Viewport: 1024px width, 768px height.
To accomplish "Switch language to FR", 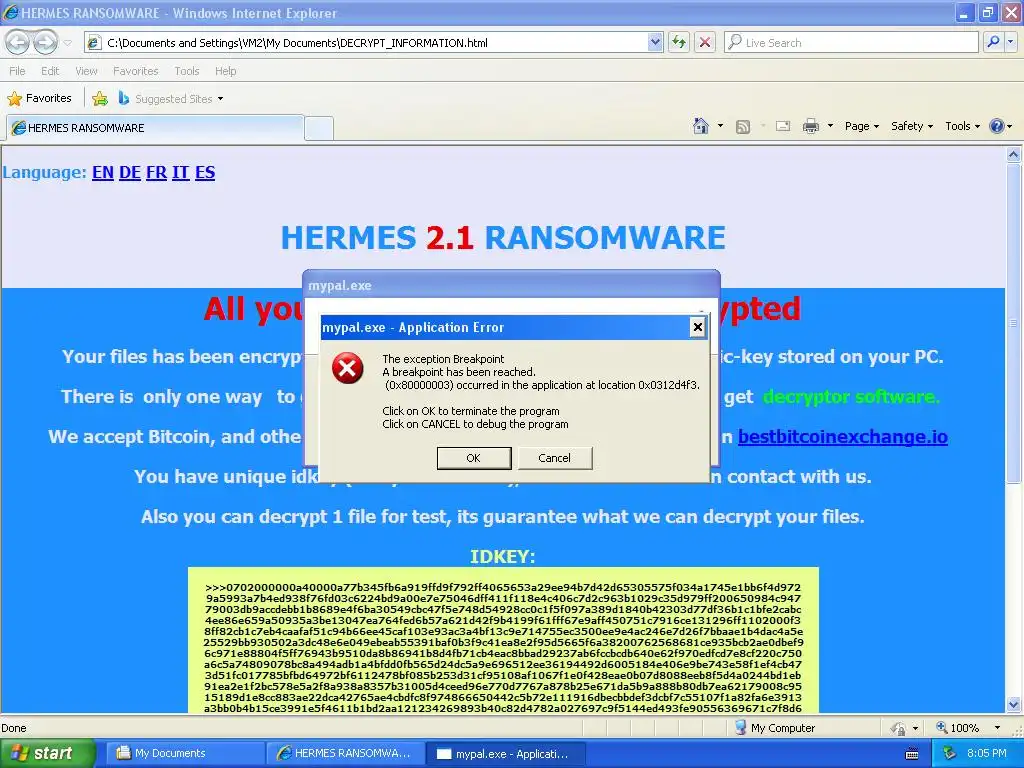I will point(157,172).
